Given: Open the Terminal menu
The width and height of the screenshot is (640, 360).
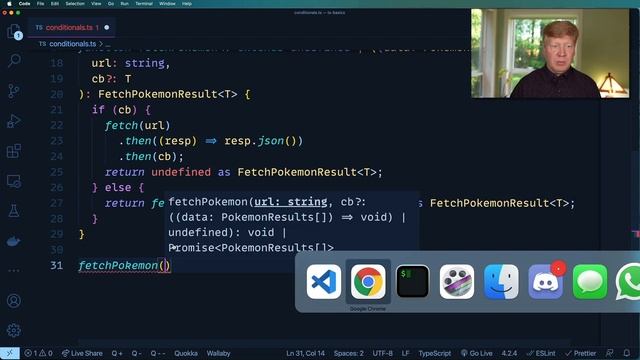Looking at the screenshot, I should tap(144, 4).
